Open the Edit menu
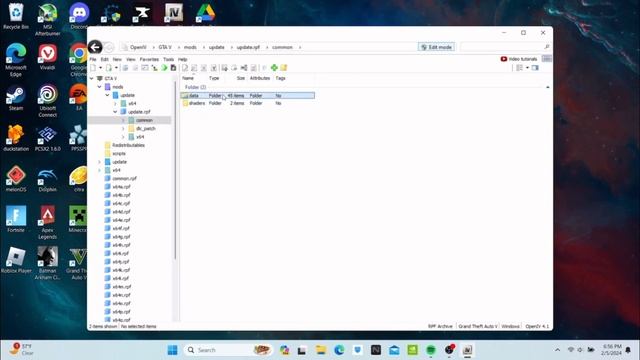The image size is (640, 360). coord(104,59)
